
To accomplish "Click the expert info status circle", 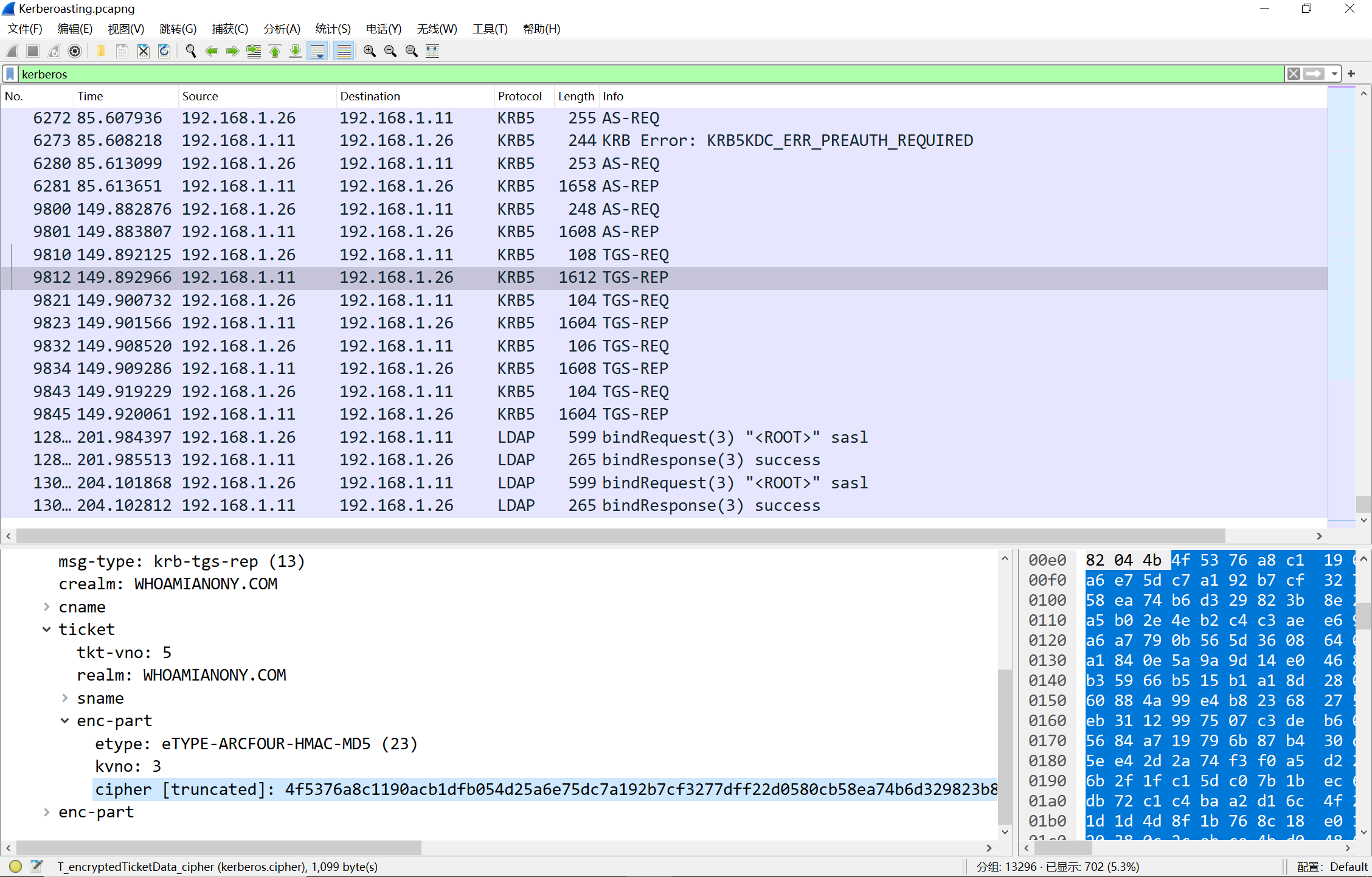I will click(16, 867).
